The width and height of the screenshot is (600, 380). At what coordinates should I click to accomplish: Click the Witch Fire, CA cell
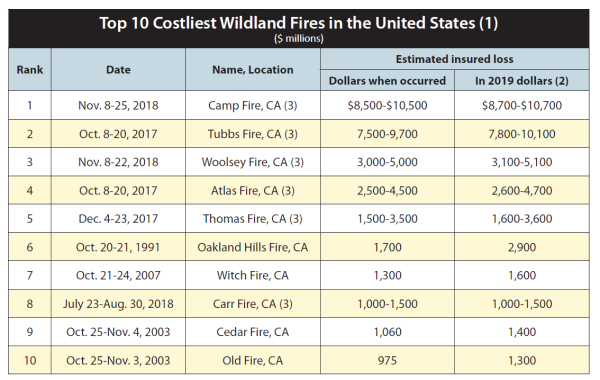[x=253, y=275]
